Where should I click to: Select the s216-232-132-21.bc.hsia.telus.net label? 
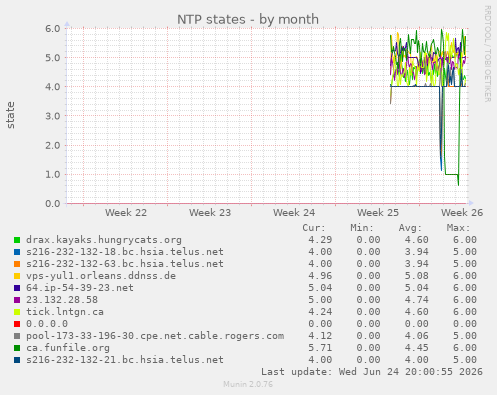(x=125, y=360)
